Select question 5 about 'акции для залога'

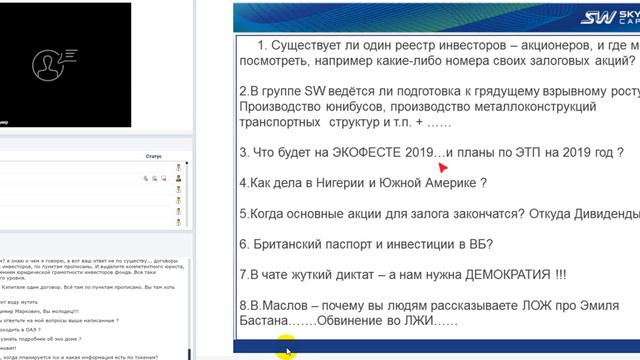440,213
